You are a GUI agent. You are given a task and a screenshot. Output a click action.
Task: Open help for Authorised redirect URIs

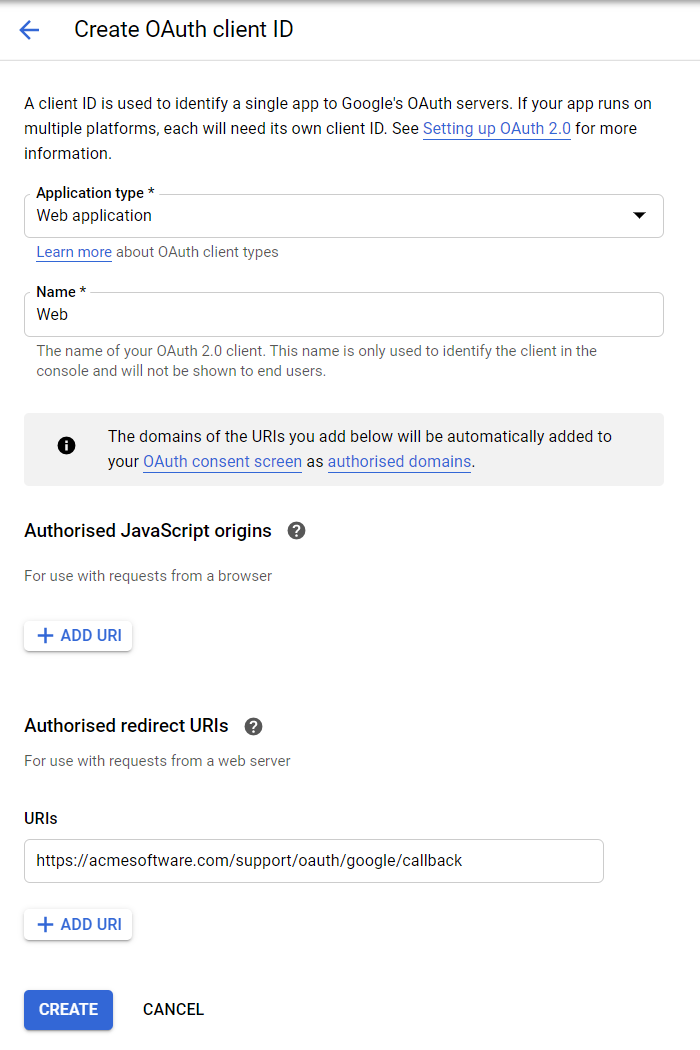[253, 727]
